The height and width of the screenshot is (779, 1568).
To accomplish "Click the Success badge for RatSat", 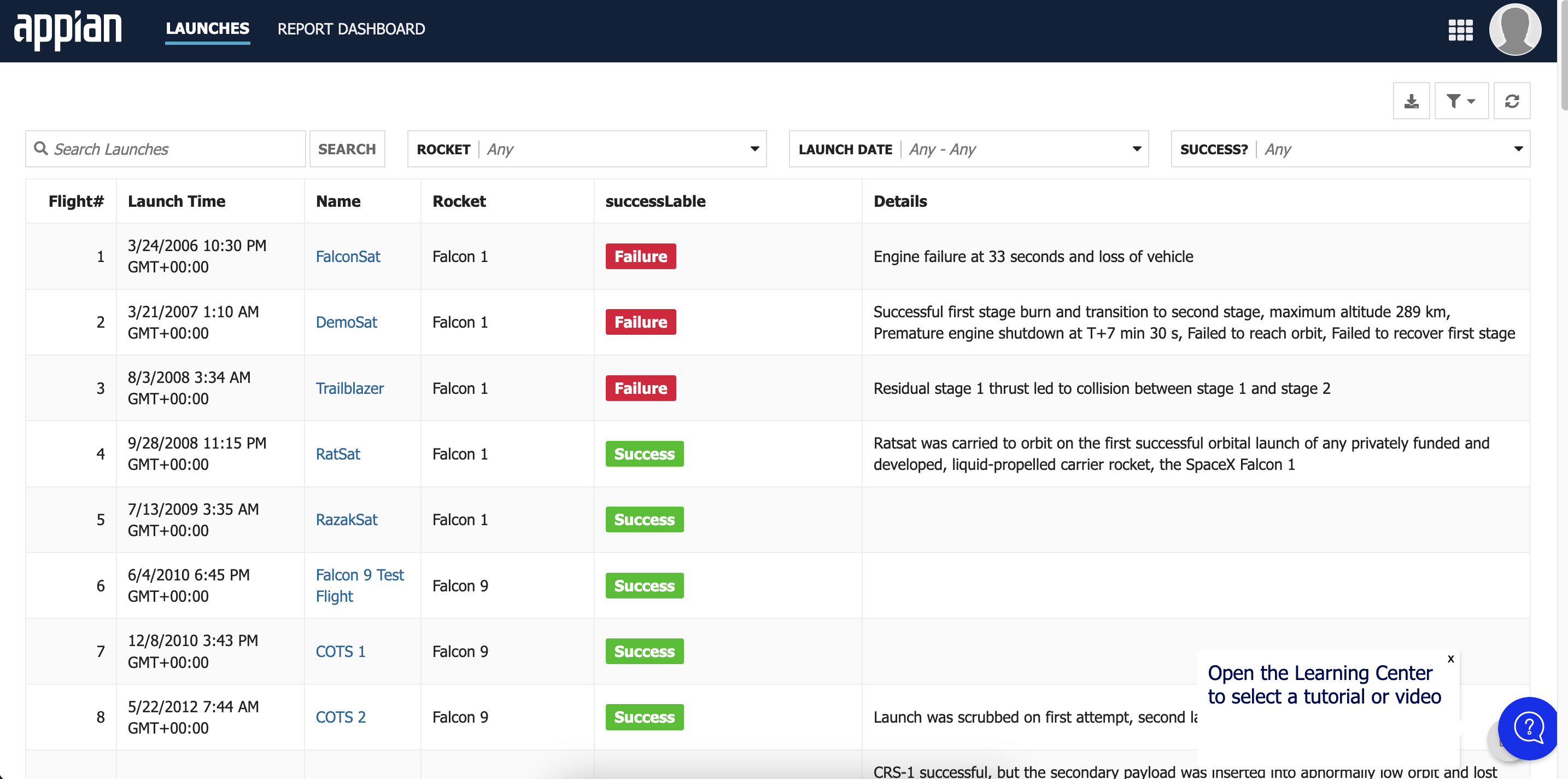I will [x=645, y=454].
